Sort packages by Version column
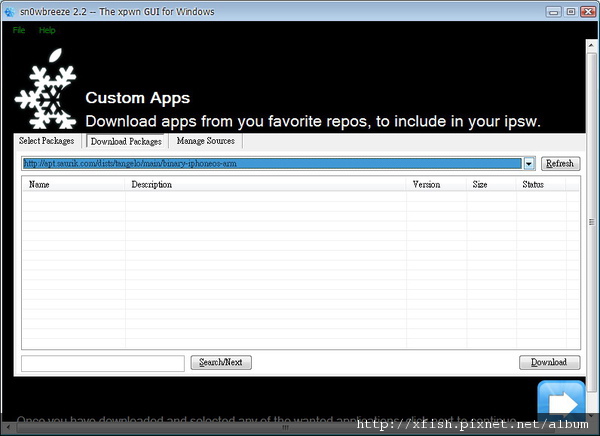Viewport: 600px width, 436px height. tap(436, 185)
